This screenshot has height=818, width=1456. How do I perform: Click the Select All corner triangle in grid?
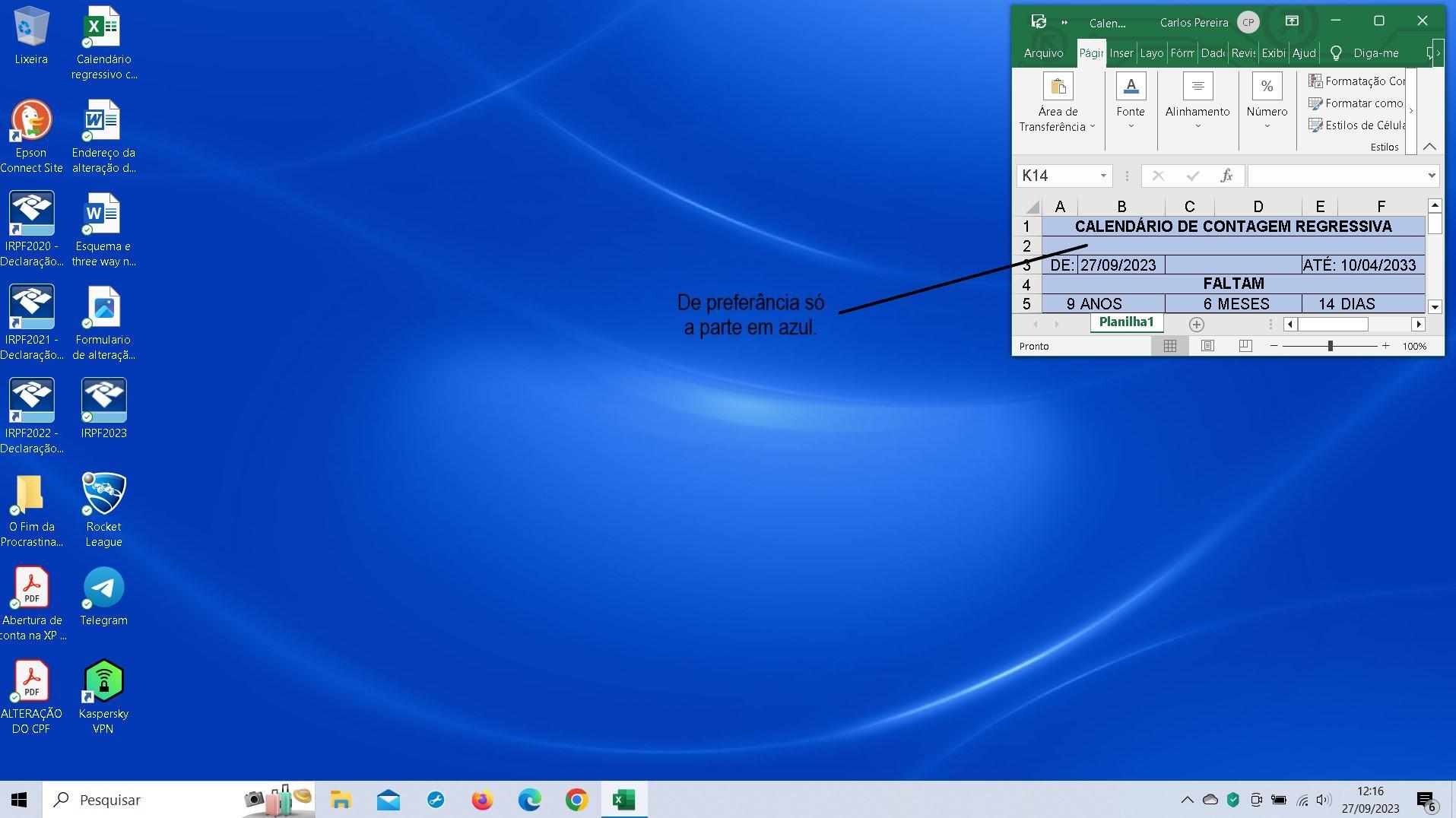click(1032, 207)
